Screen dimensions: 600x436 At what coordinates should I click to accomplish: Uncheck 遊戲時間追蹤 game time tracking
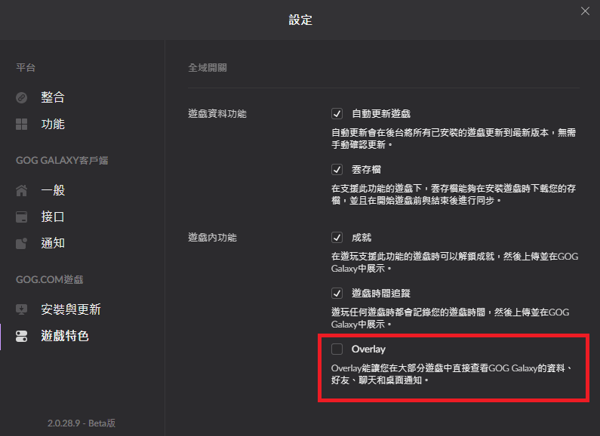tap(337, 294)
